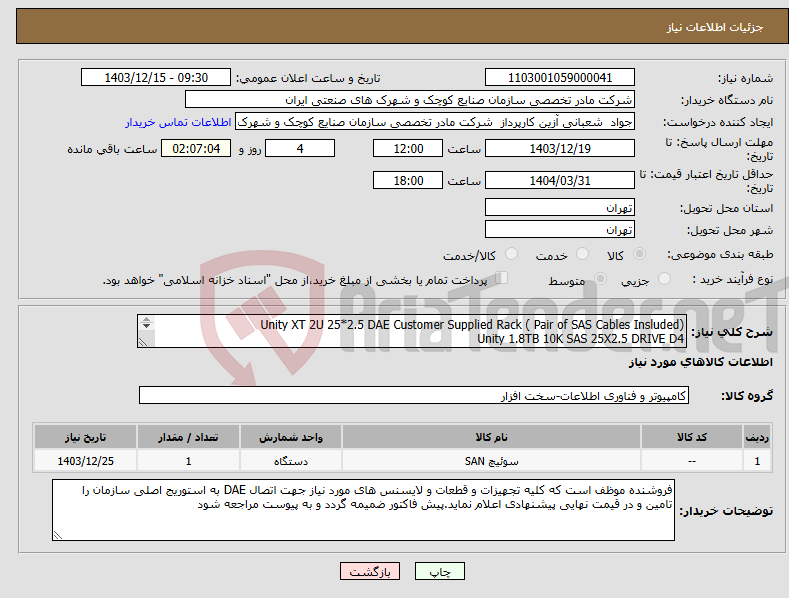Click the تعداد / مقدار column header
This screenshot has width=789, height=598.
click(x=188, y=437)
